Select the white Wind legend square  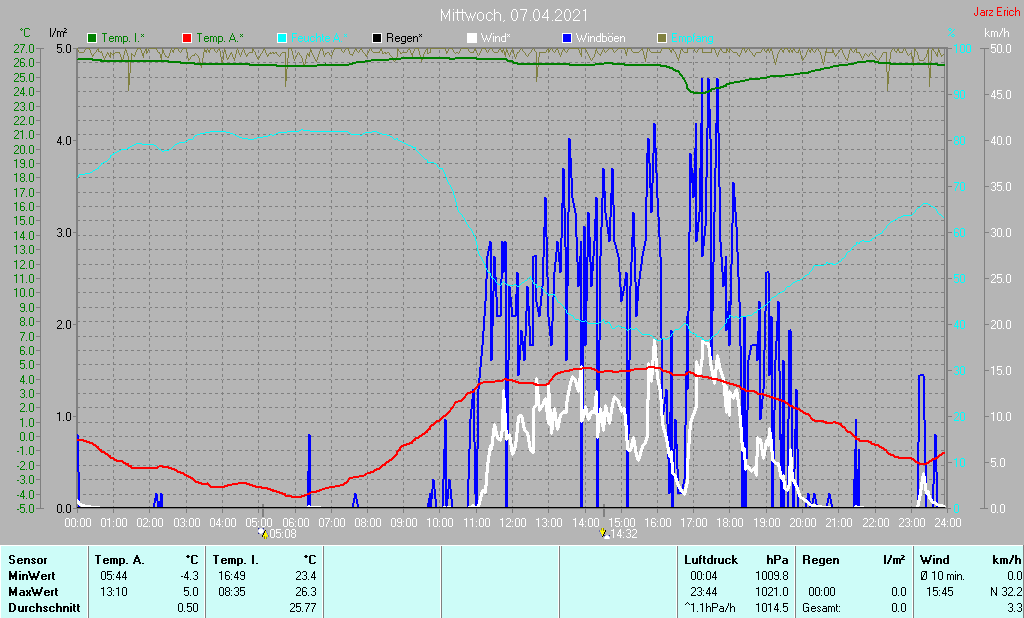[x=471, y=38]
